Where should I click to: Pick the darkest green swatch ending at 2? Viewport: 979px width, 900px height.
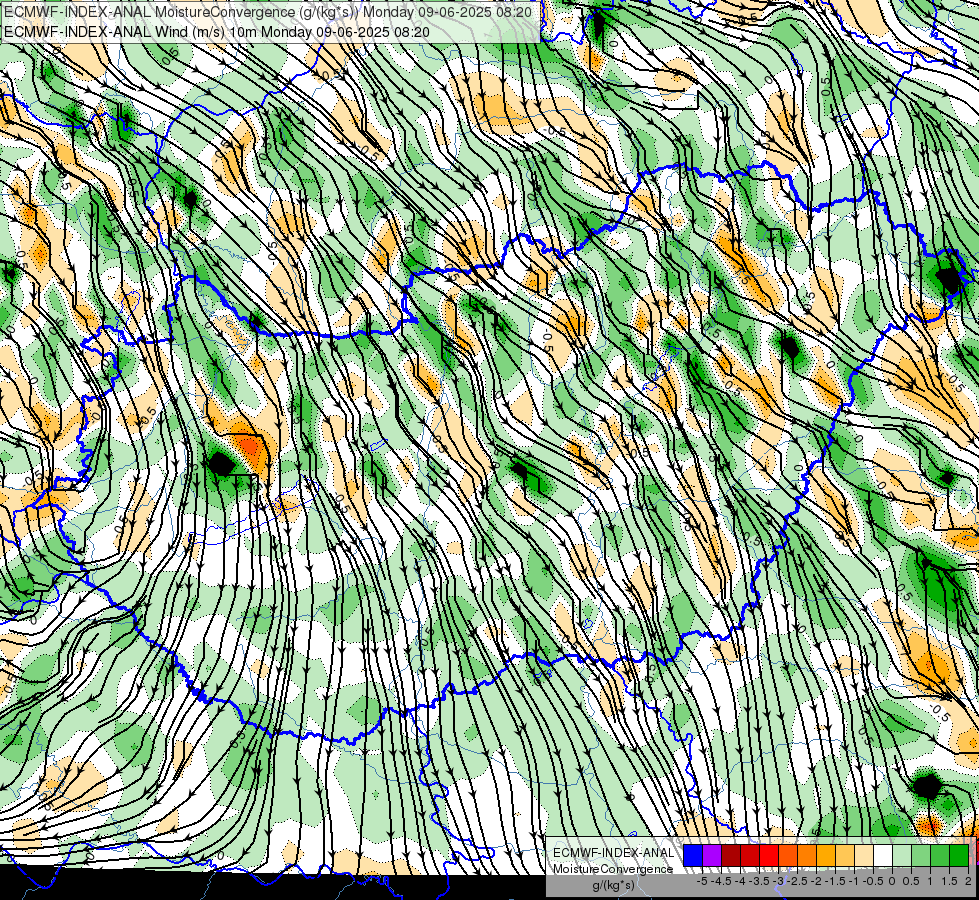[x=959, y=856]
